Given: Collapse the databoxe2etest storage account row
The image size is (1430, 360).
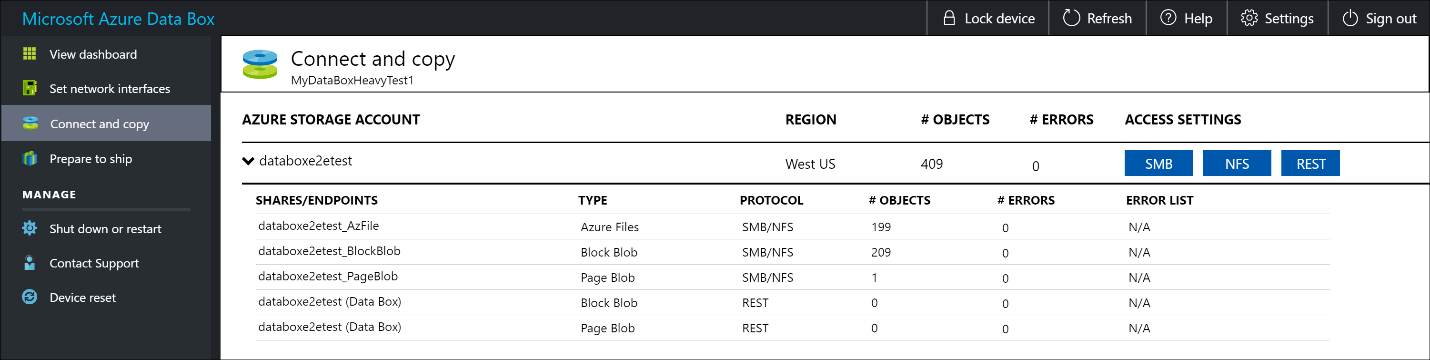Looking at the screenshot, I should 248,160.
